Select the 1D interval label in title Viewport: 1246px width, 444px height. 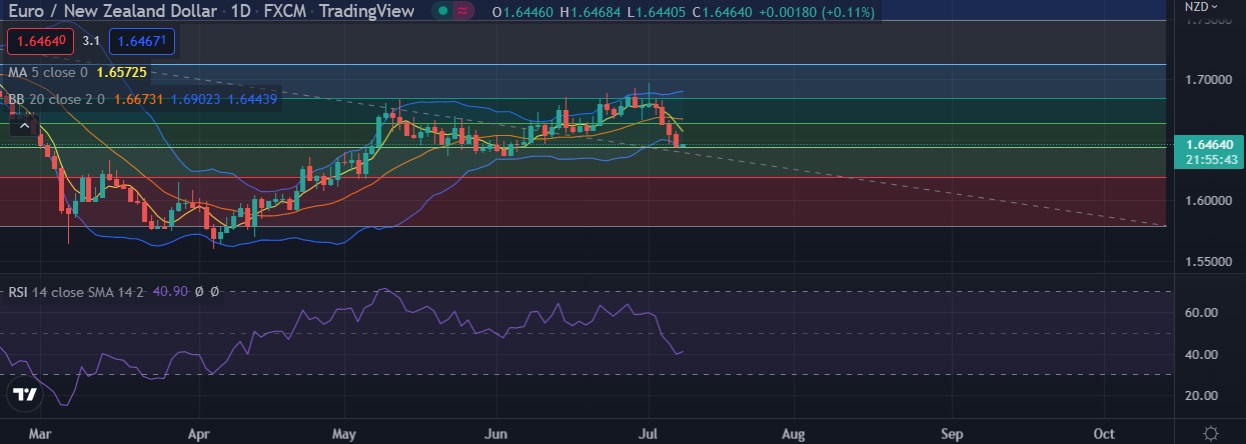click(238, 12)
